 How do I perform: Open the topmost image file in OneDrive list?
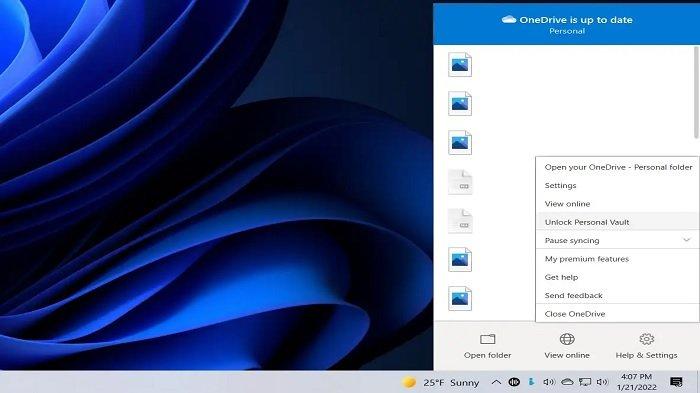click(460, 65)
